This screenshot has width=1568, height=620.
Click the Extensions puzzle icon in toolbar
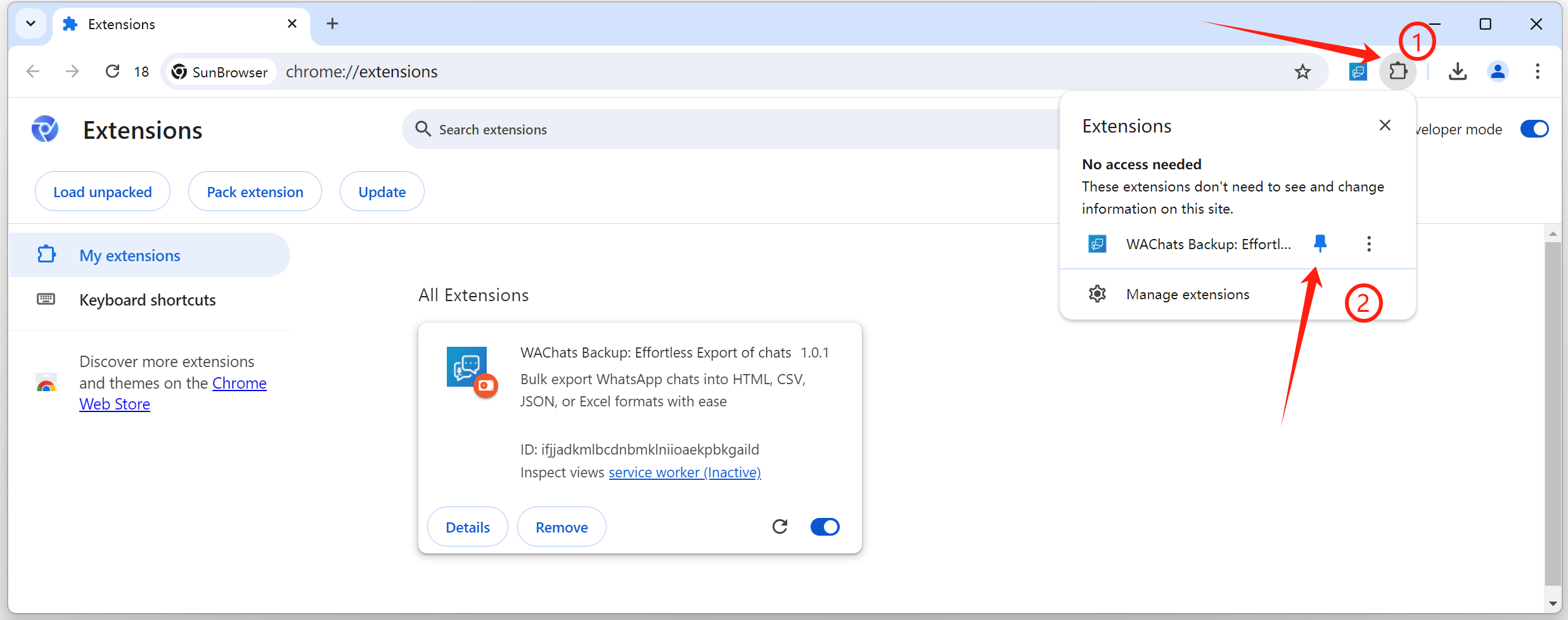click(1398, 71)
